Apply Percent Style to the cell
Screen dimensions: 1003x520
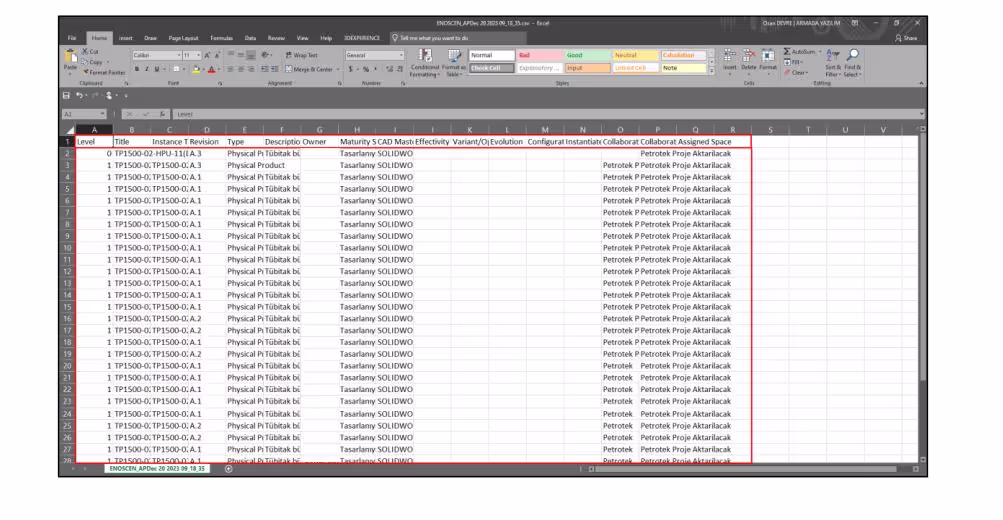[366, 69]
